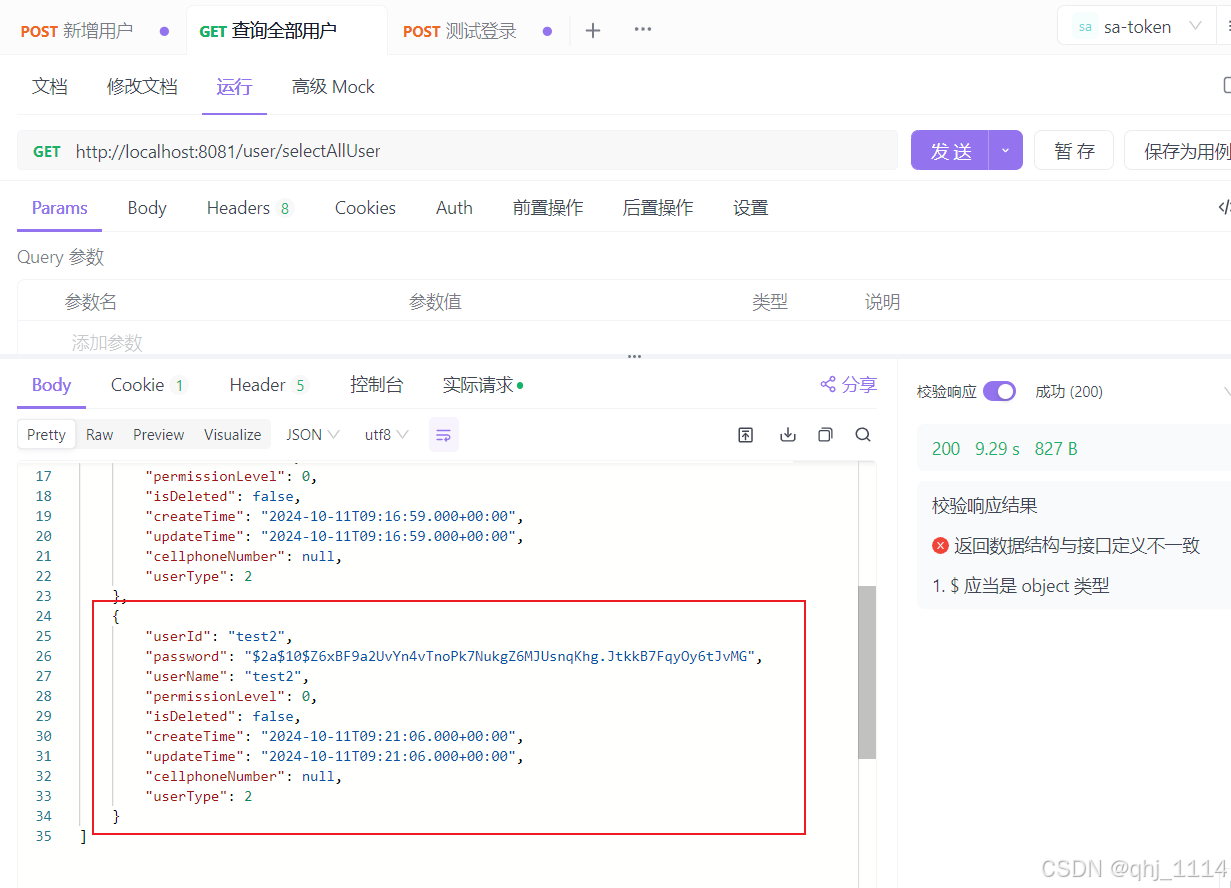This screenshot has height=888, width=1231.
Task: Open the 高级 Mock tab
Action: 333,87
